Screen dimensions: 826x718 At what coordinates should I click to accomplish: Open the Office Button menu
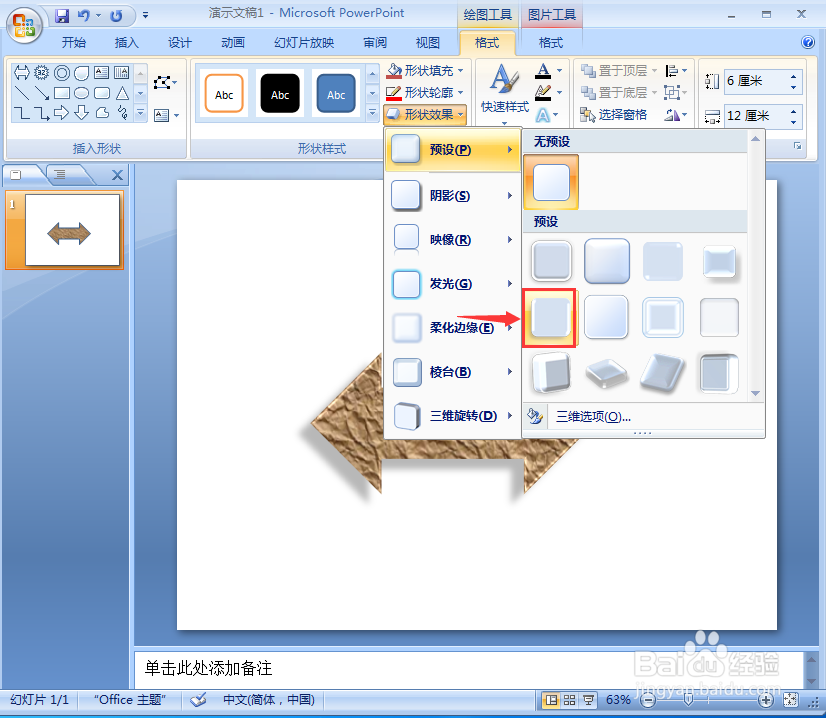[x=24, y=25]
